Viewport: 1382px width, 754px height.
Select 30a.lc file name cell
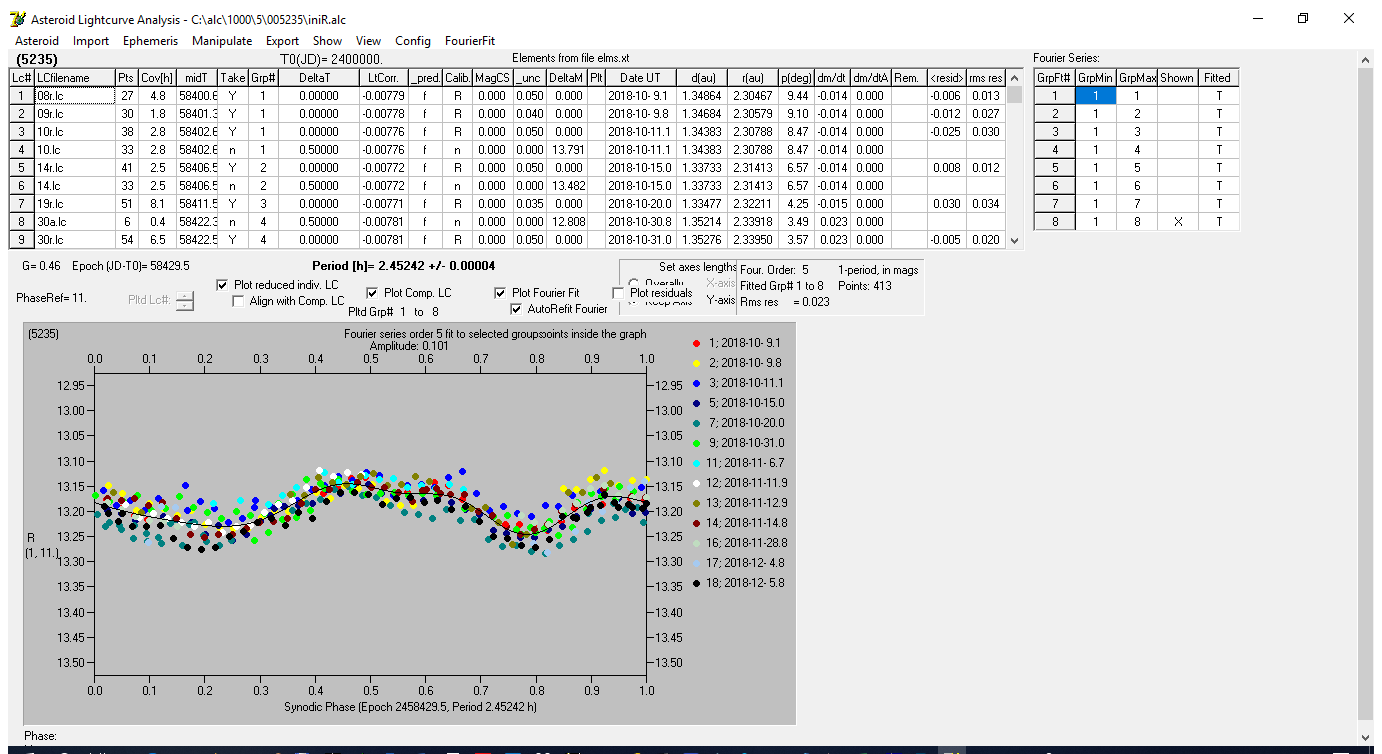[x=73, y=222]
